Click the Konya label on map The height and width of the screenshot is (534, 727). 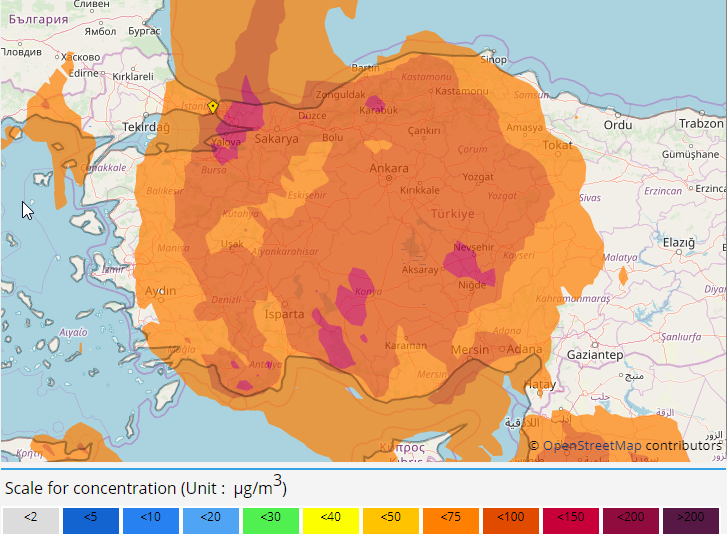pyautogui.click(x=369, y=292)
